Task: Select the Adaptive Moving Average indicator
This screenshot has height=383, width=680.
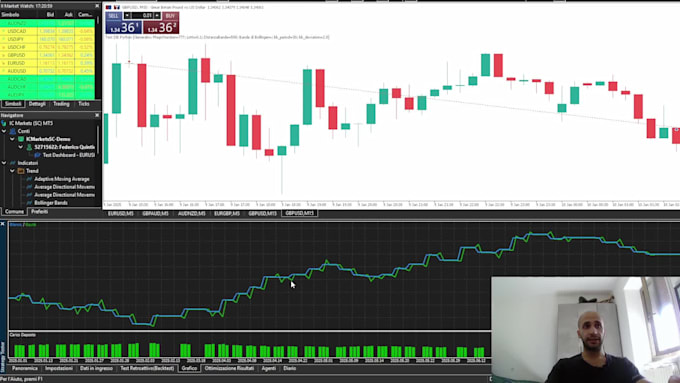Action: pos(62,179)
